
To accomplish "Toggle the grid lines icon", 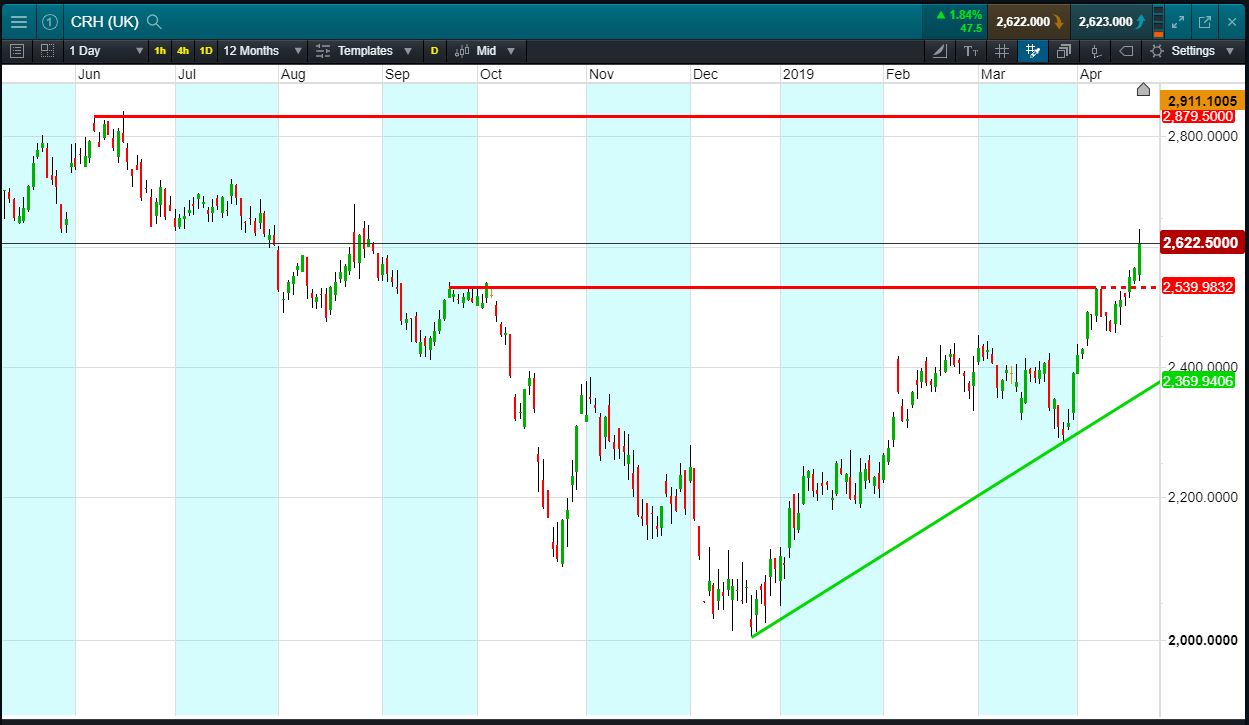I will 1003,50.
